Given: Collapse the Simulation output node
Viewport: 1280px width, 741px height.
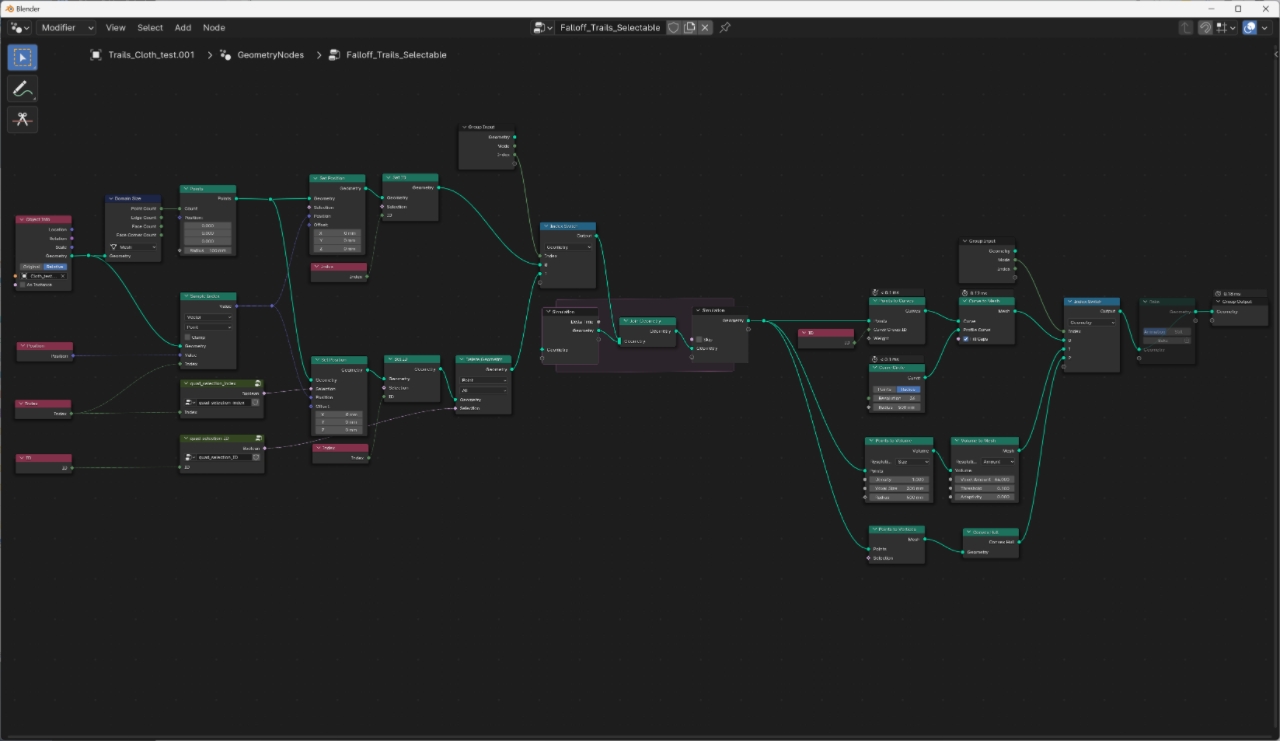Looking at the screenshot, I should click(698, 311).
